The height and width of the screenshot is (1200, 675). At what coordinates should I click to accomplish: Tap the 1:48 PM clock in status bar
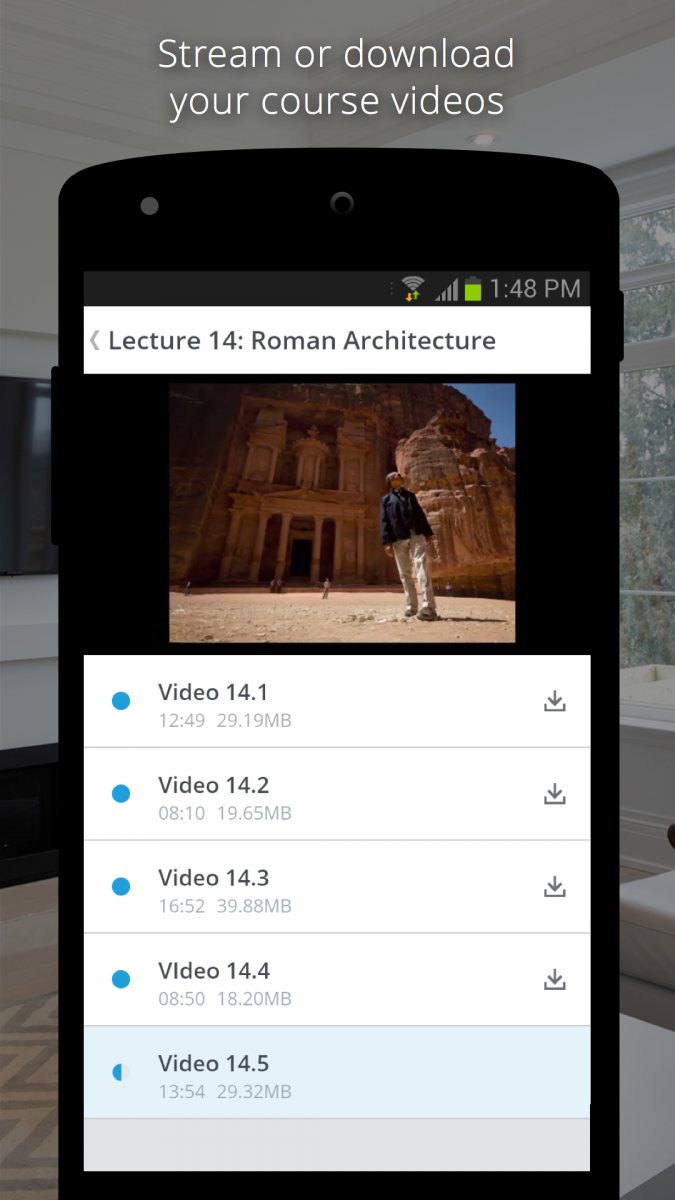pyautogui.click(x=535, y=290)
